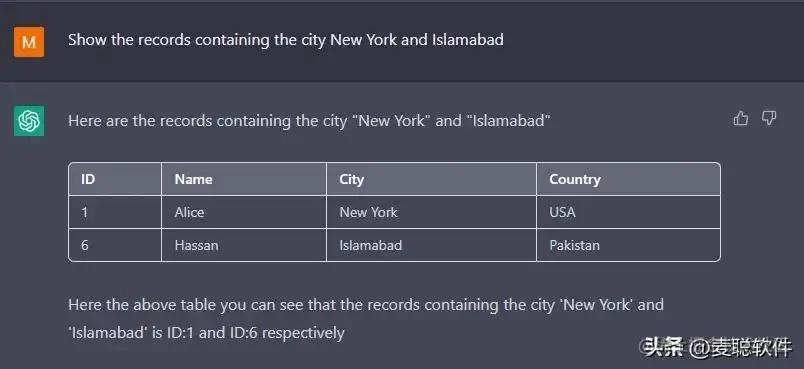
Task: Click the orange M user avatar
Action: point(29,42)
